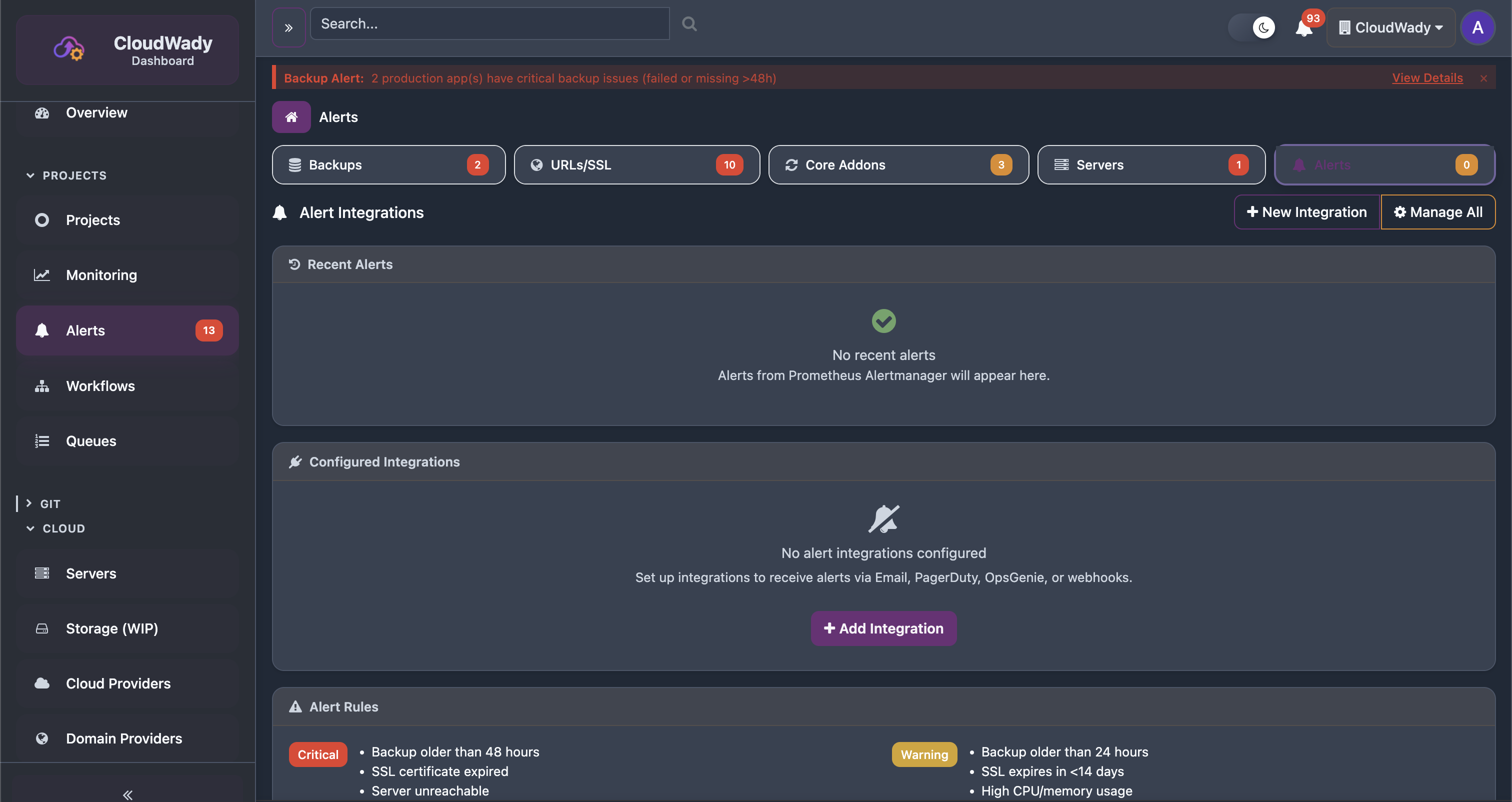Select the Monitoring icon in the sidebar

pyautogui.click(x=41, y=274)
